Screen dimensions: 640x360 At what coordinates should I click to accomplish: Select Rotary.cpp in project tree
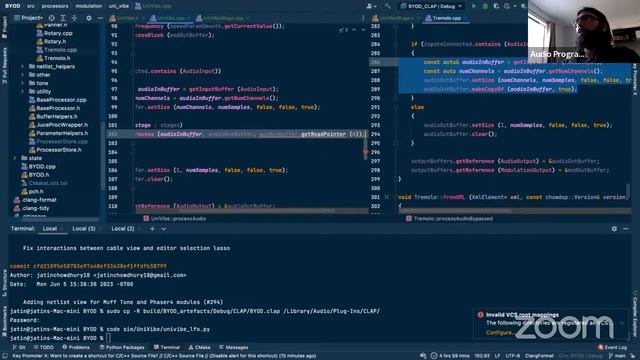pos(54,33)
